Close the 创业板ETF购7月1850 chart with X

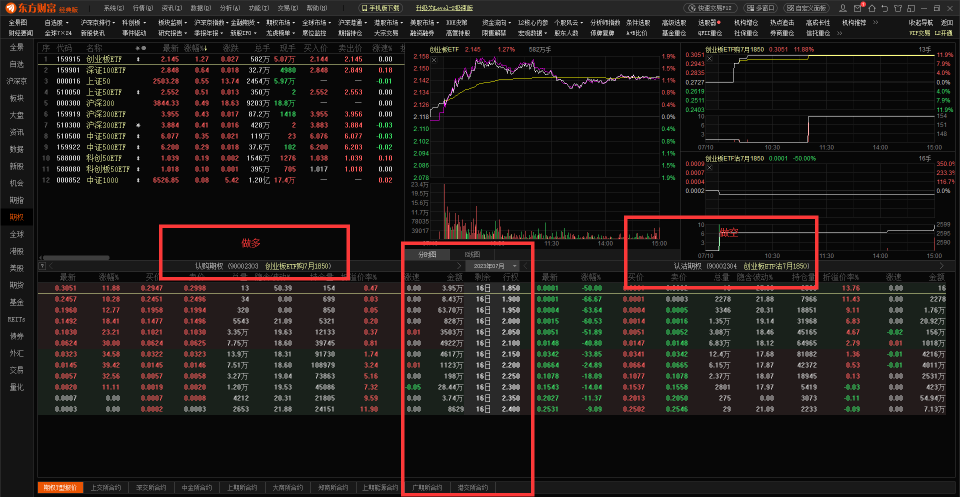[x=710, y=59]
